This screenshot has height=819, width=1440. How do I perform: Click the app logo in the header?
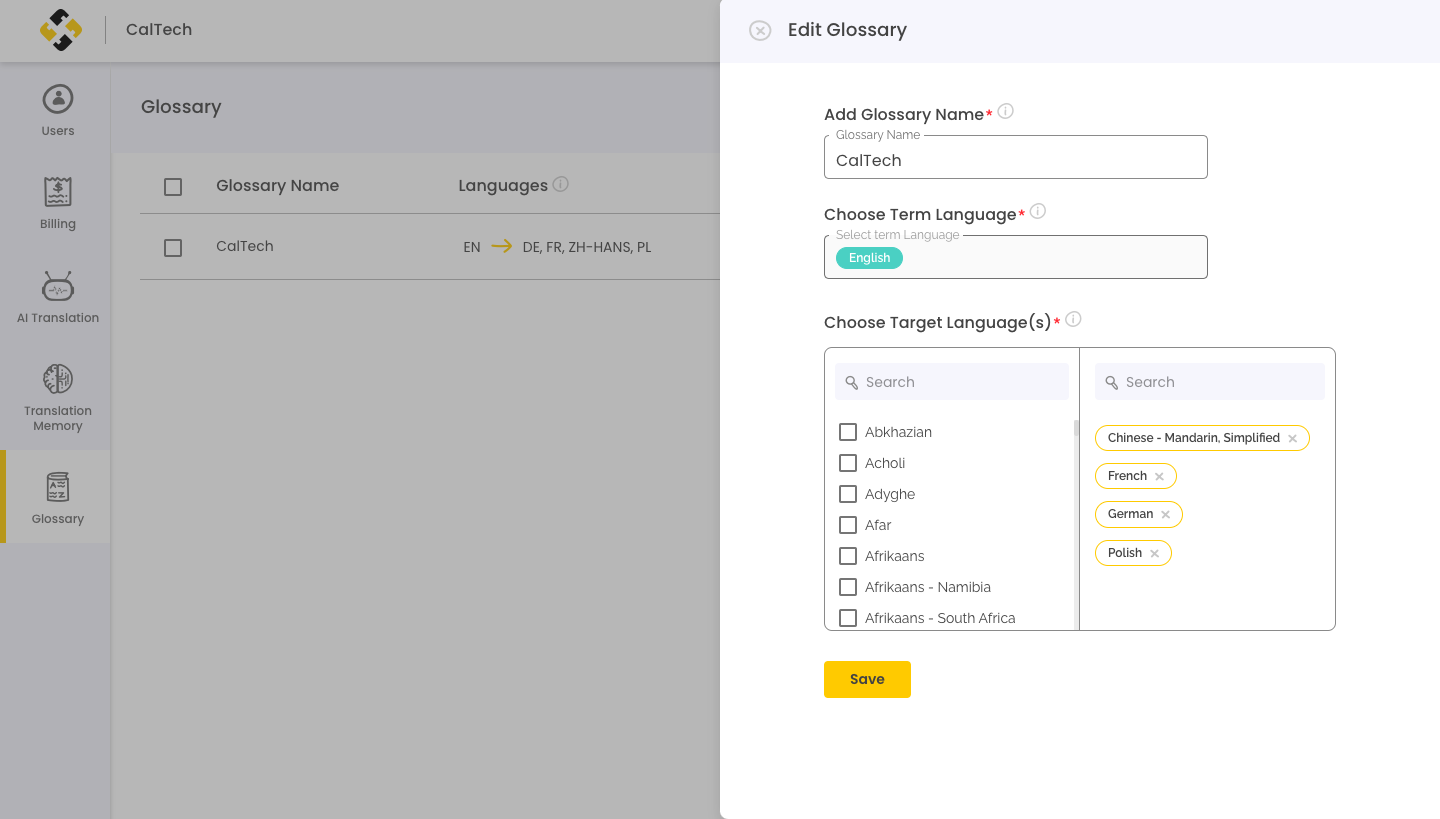[x=61, y=30]
